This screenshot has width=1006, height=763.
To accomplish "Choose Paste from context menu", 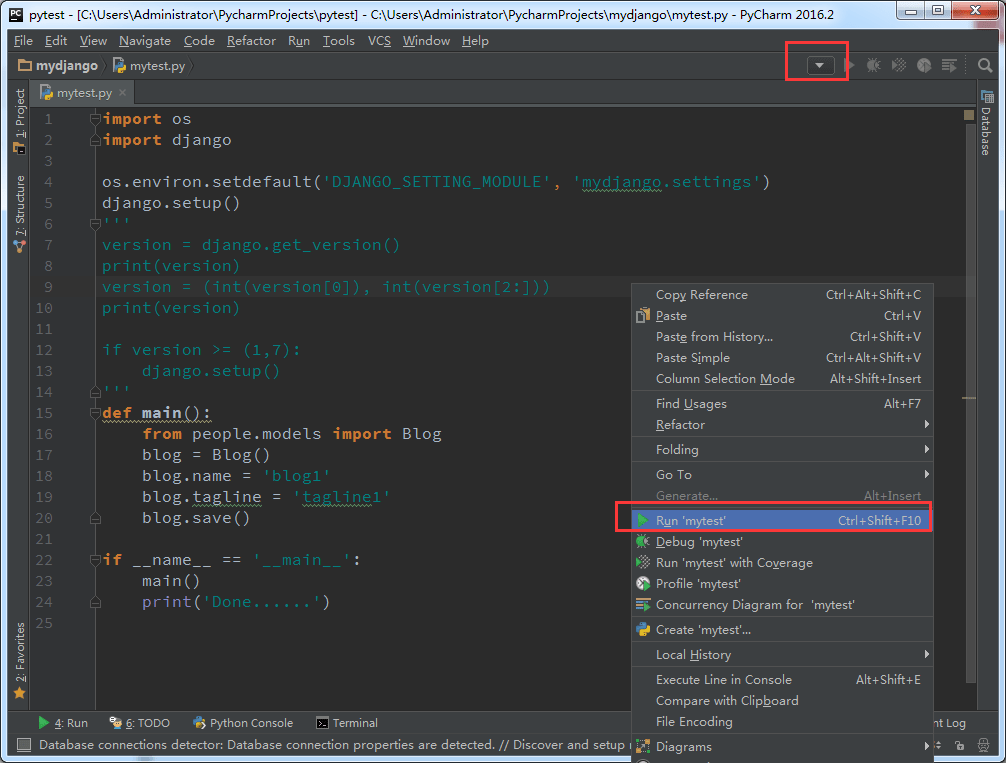I will 782,316.
